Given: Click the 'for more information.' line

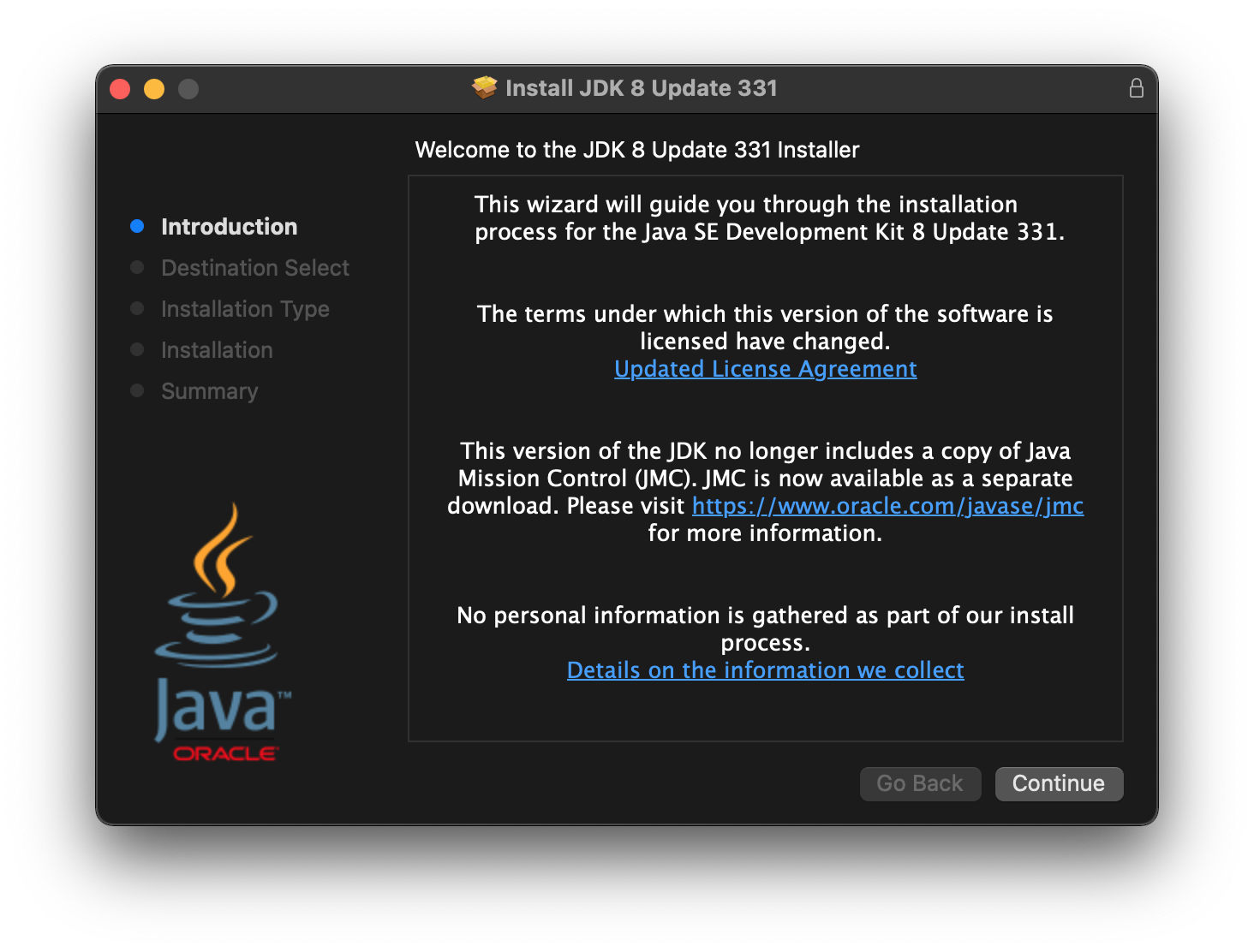Looking at the screenshot, I should click(x=765, y=533).
